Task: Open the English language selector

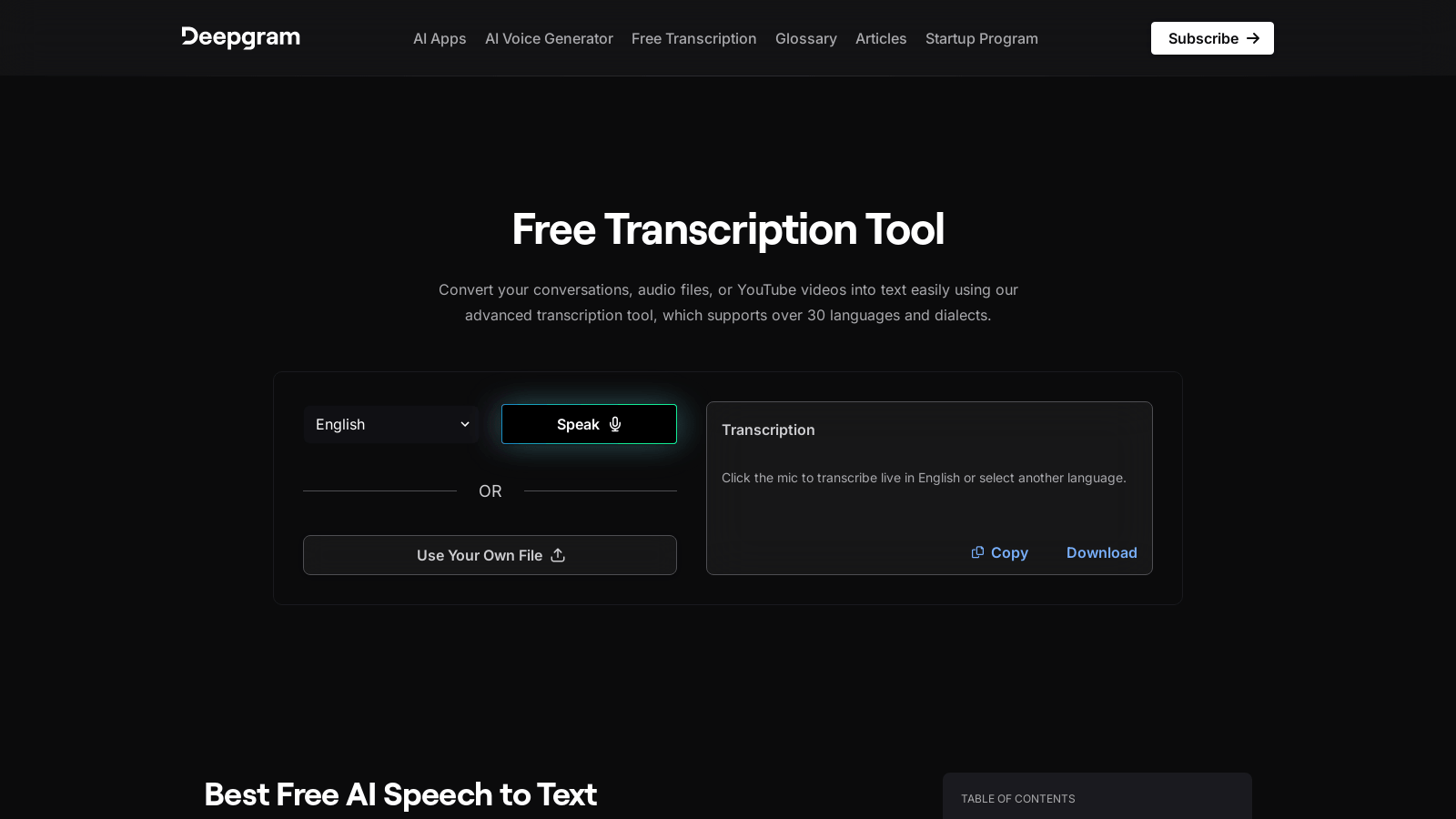Action: coord(390,424)
